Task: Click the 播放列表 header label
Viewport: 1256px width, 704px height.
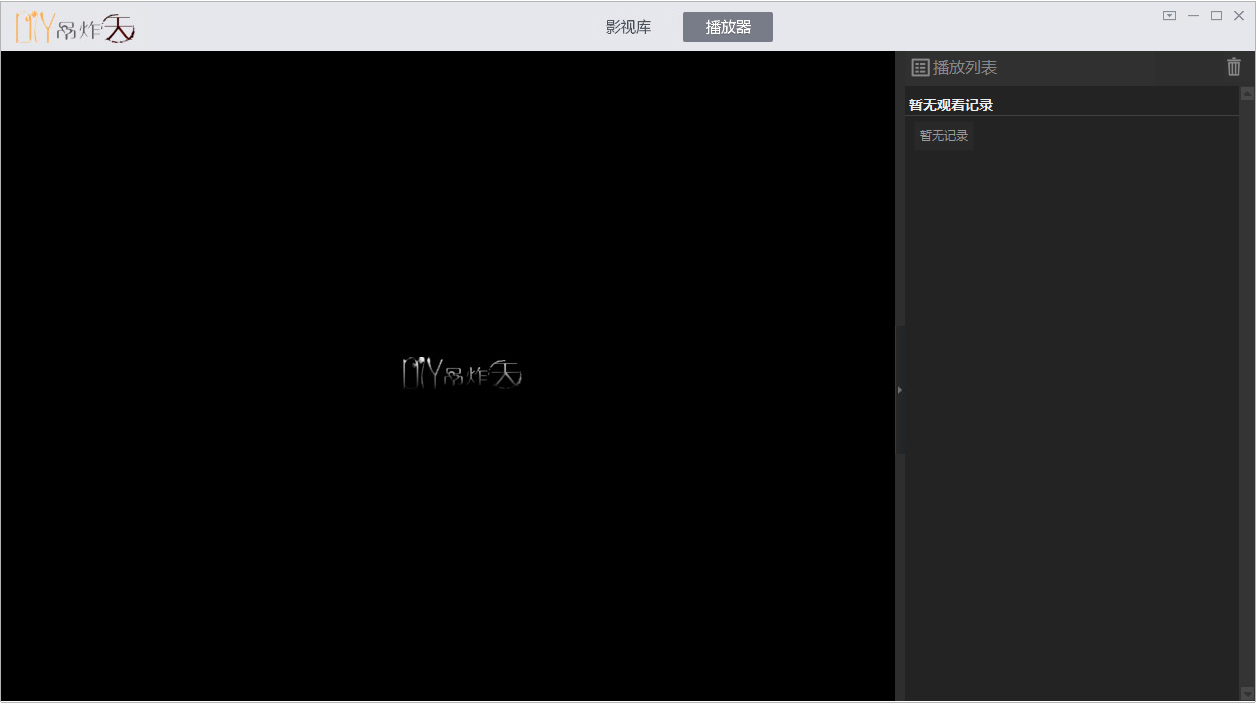Action: click(x=965, y=67)
